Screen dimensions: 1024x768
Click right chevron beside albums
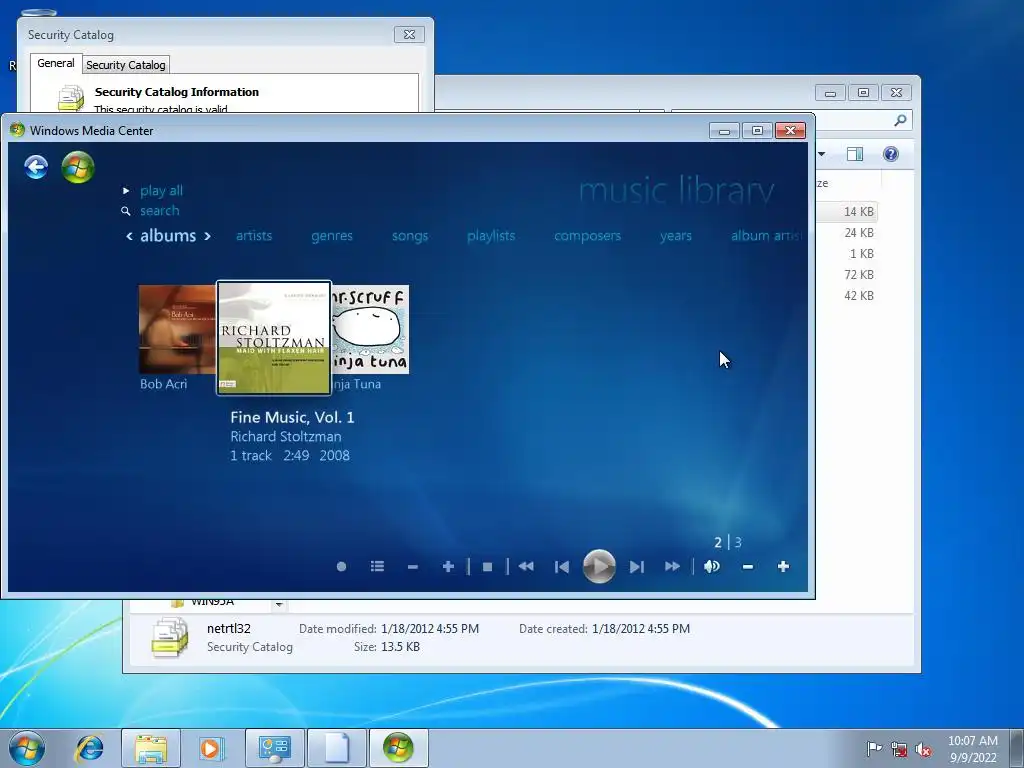[207, 236]
